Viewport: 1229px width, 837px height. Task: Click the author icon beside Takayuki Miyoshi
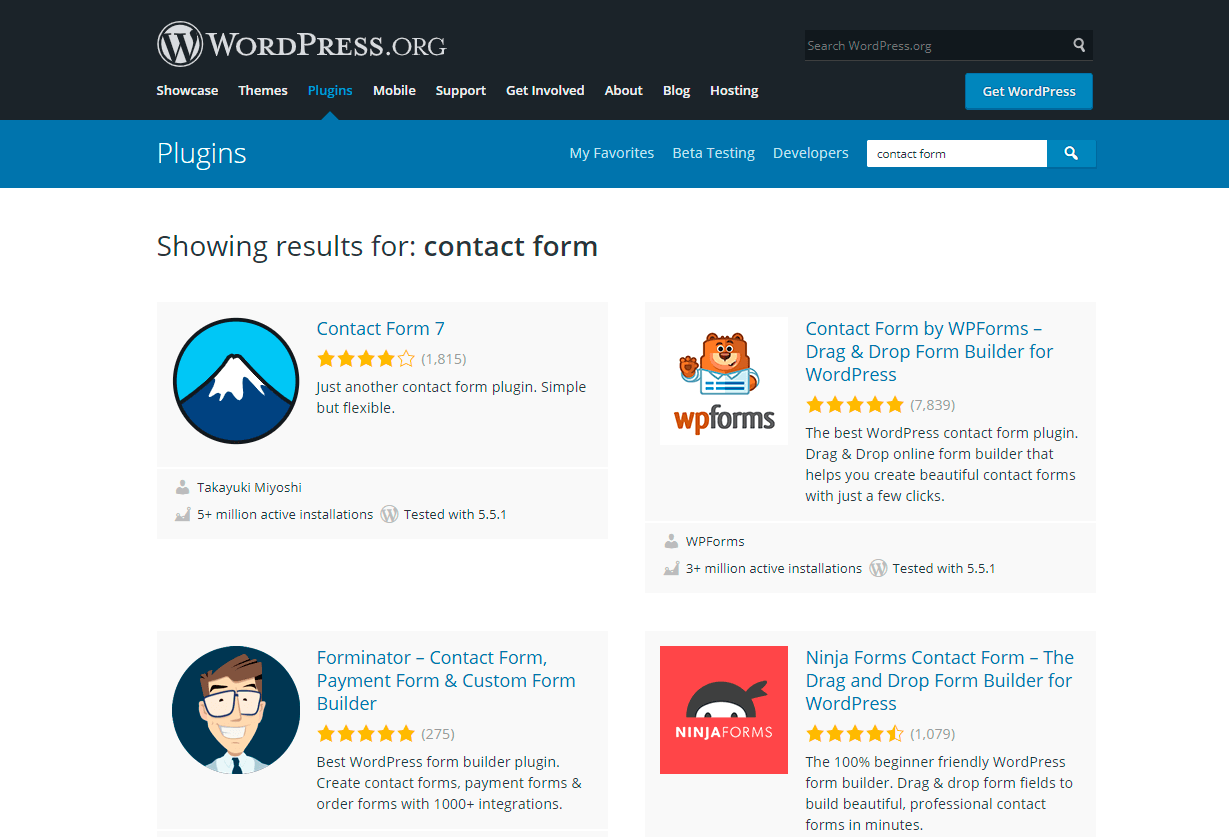tap(182, 488)
